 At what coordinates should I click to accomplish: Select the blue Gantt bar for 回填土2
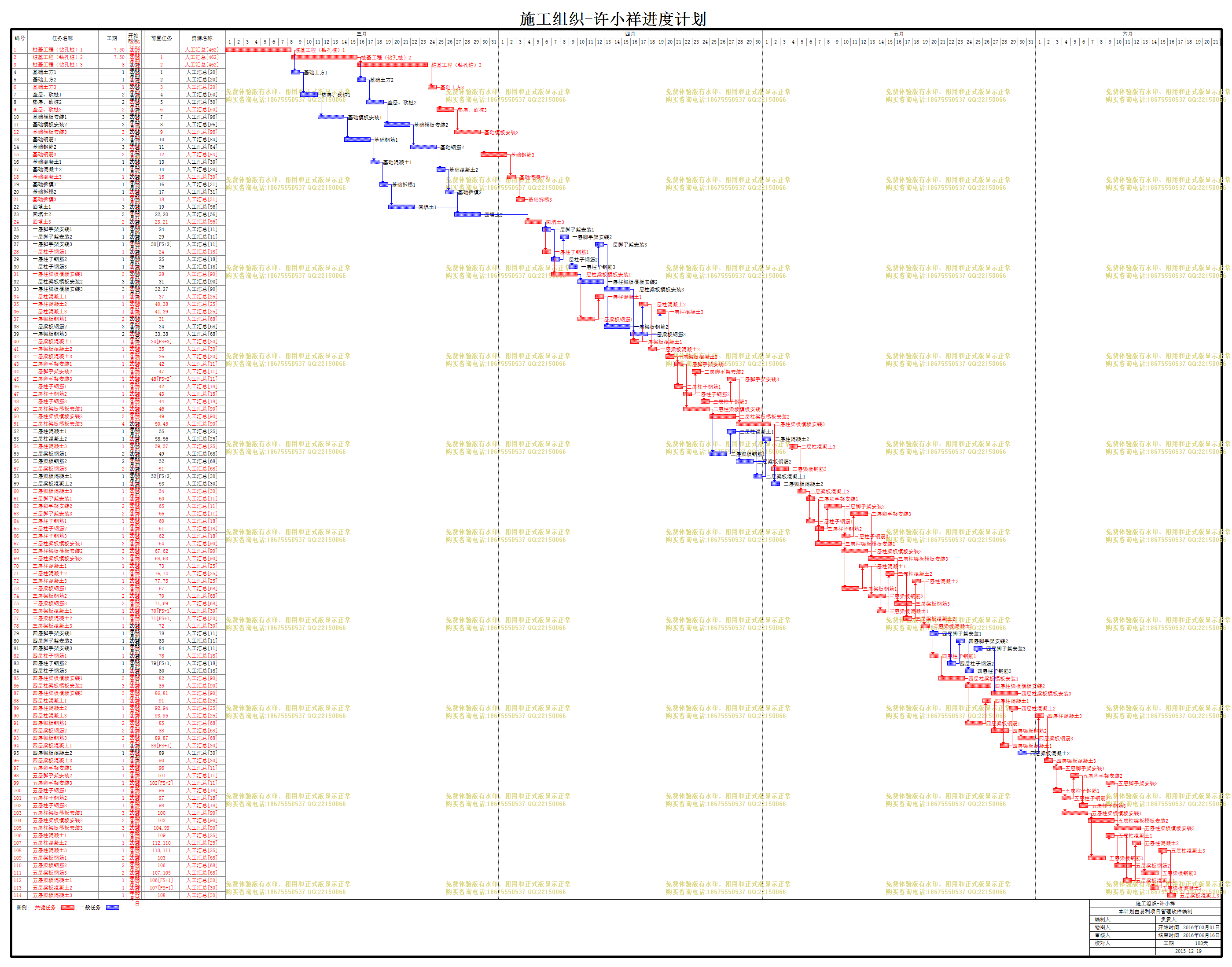coord(467,214)
